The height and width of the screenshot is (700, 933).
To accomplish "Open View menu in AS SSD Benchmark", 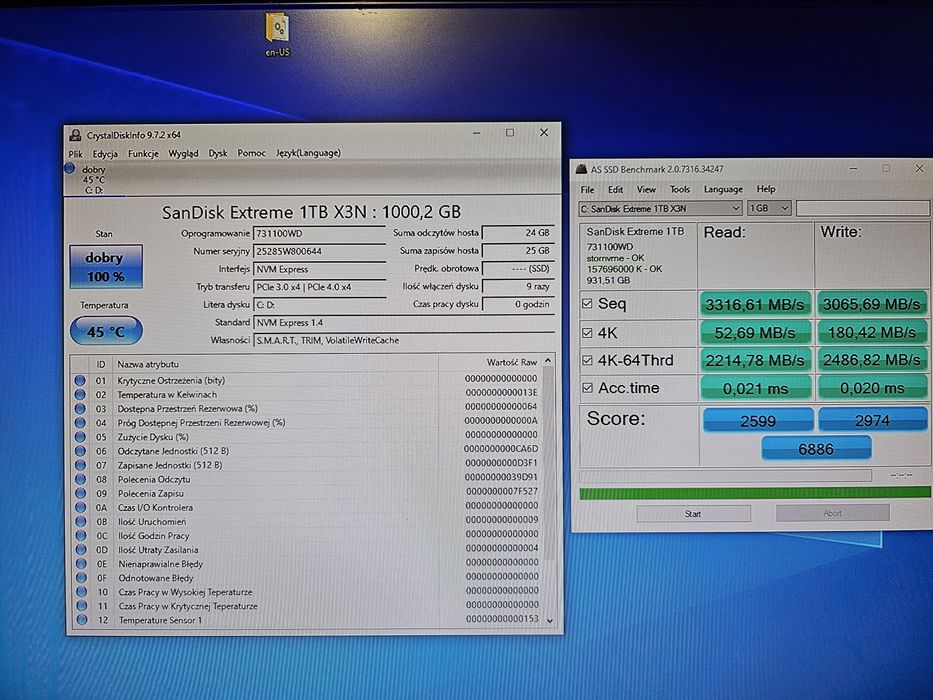I will pyautogui.click(x=646, y=189).
